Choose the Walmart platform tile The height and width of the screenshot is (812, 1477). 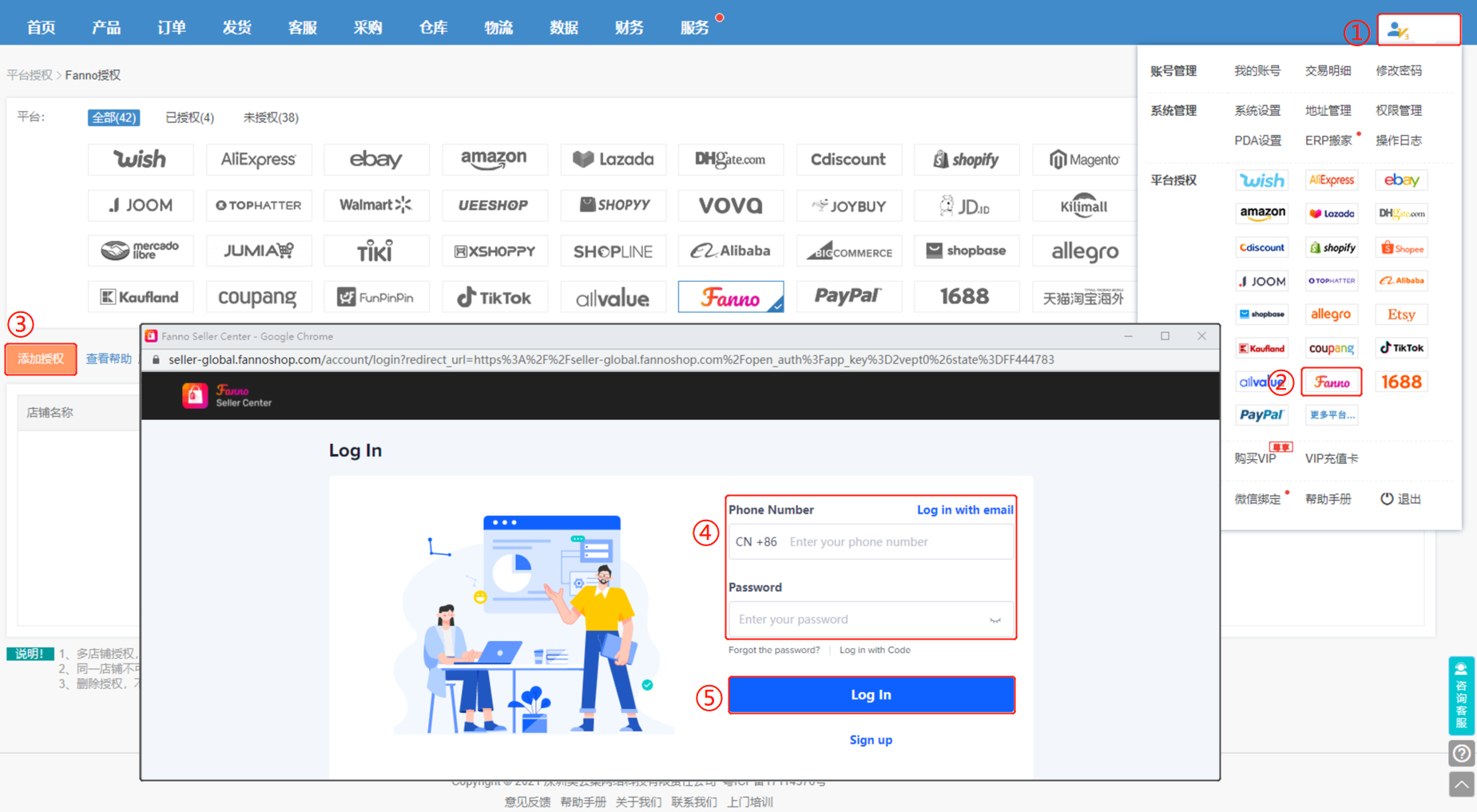pyautogui.click(x=376, y=206)
